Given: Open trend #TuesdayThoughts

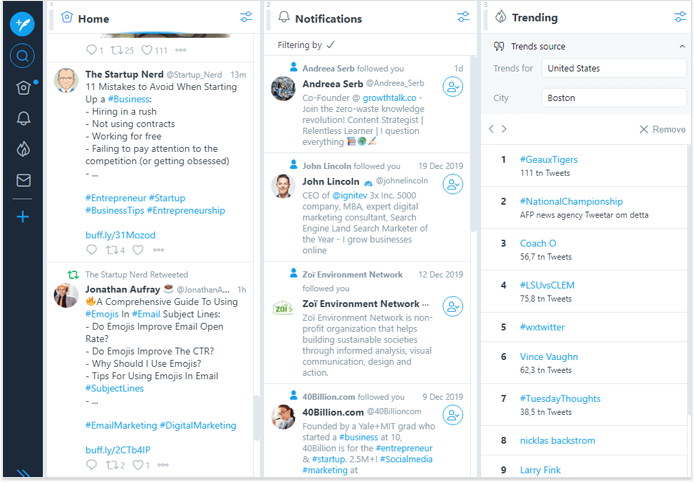Looking at the screenshot, I should coord(560,398).
